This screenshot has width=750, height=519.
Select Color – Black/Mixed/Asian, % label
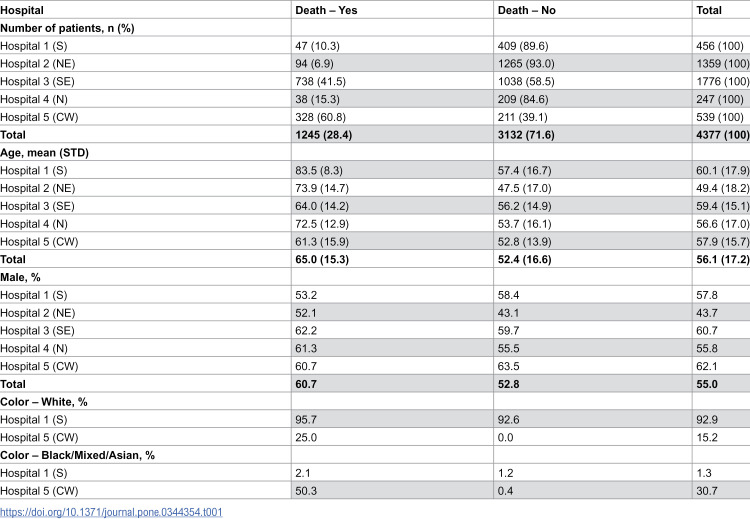pyautogui.click(x=77, y=455)
